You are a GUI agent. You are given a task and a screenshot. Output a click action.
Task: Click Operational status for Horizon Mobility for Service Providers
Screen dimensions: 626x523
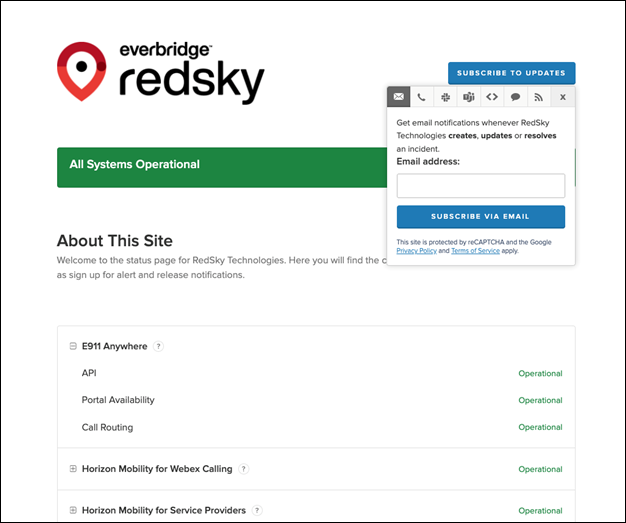pos(540,511)
